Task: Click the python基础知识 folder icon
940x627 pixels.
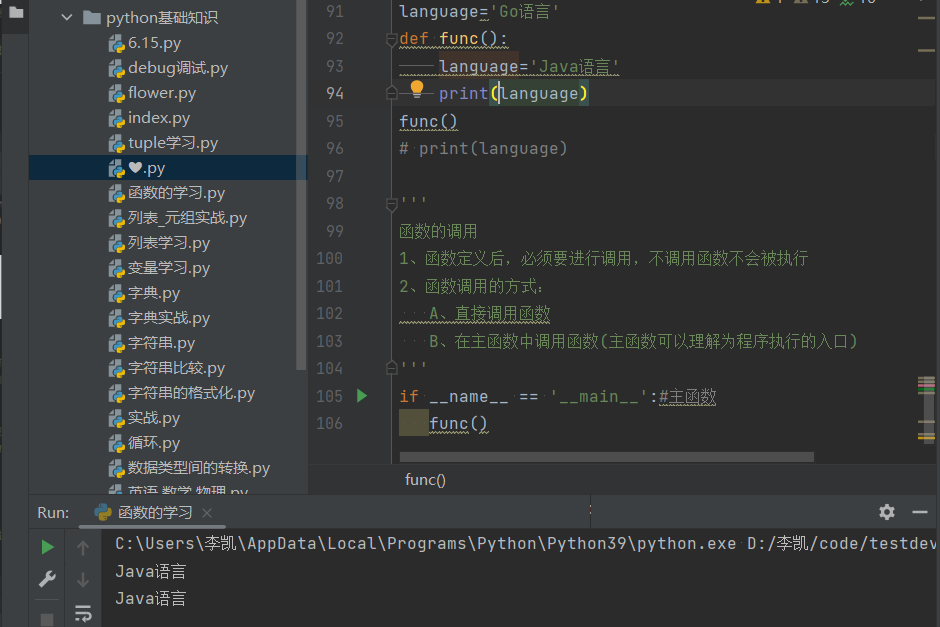Action: 92,17
